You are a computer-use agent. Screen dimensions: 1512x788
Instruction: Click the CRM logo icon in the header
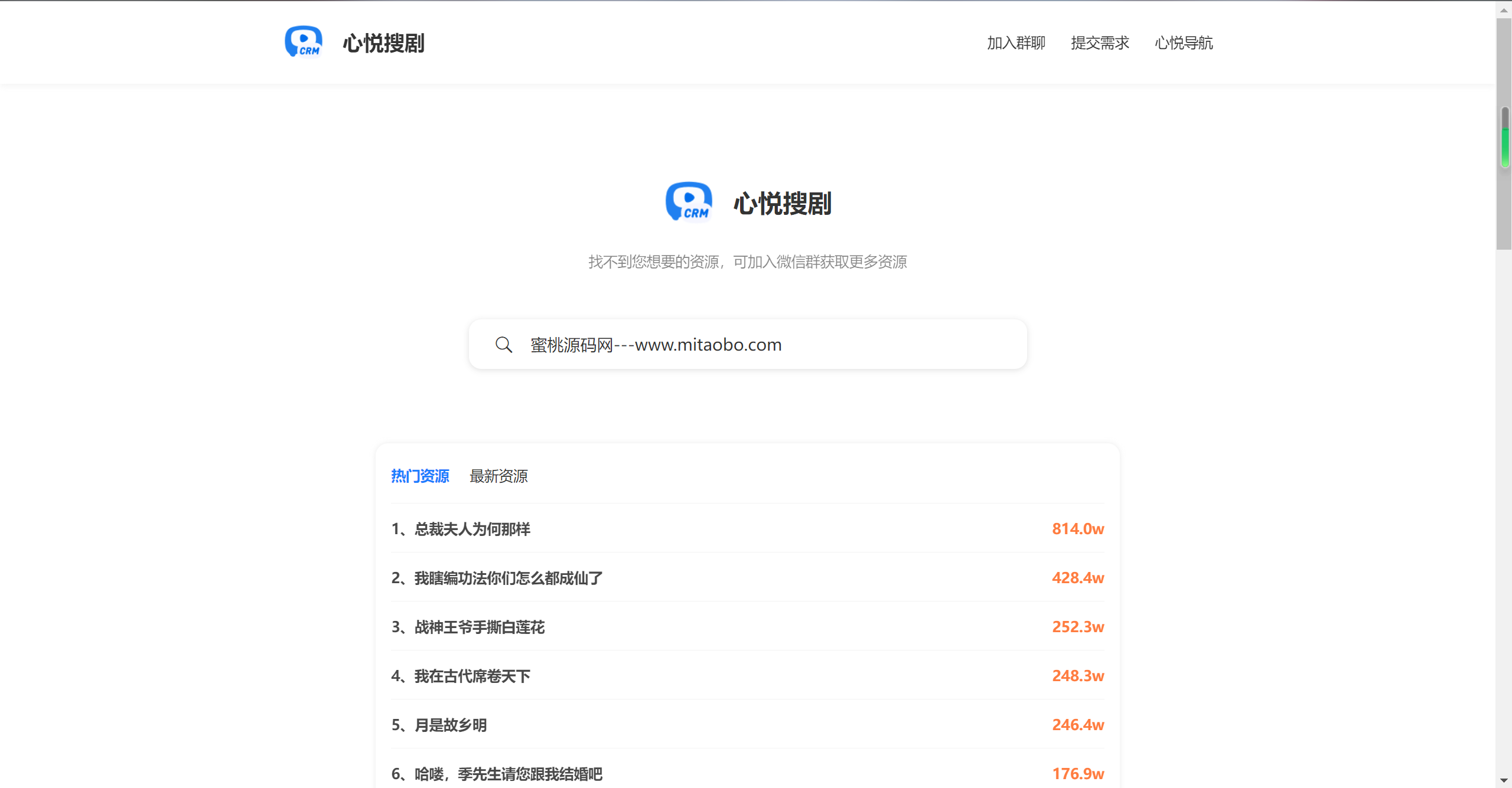[x=303, y=42]
